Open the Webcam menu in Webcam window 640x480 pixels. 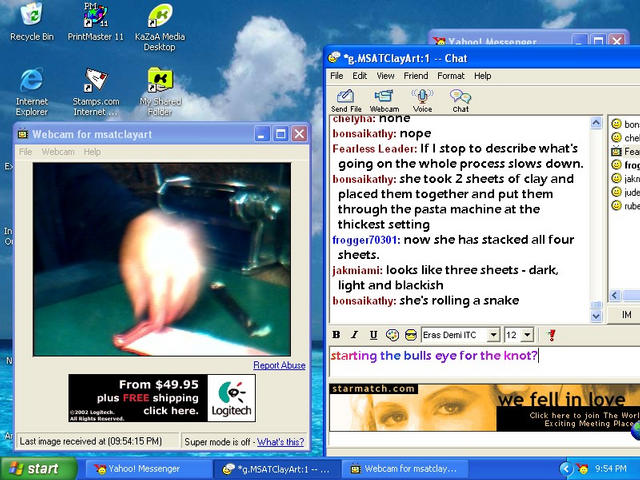(58, 152)
